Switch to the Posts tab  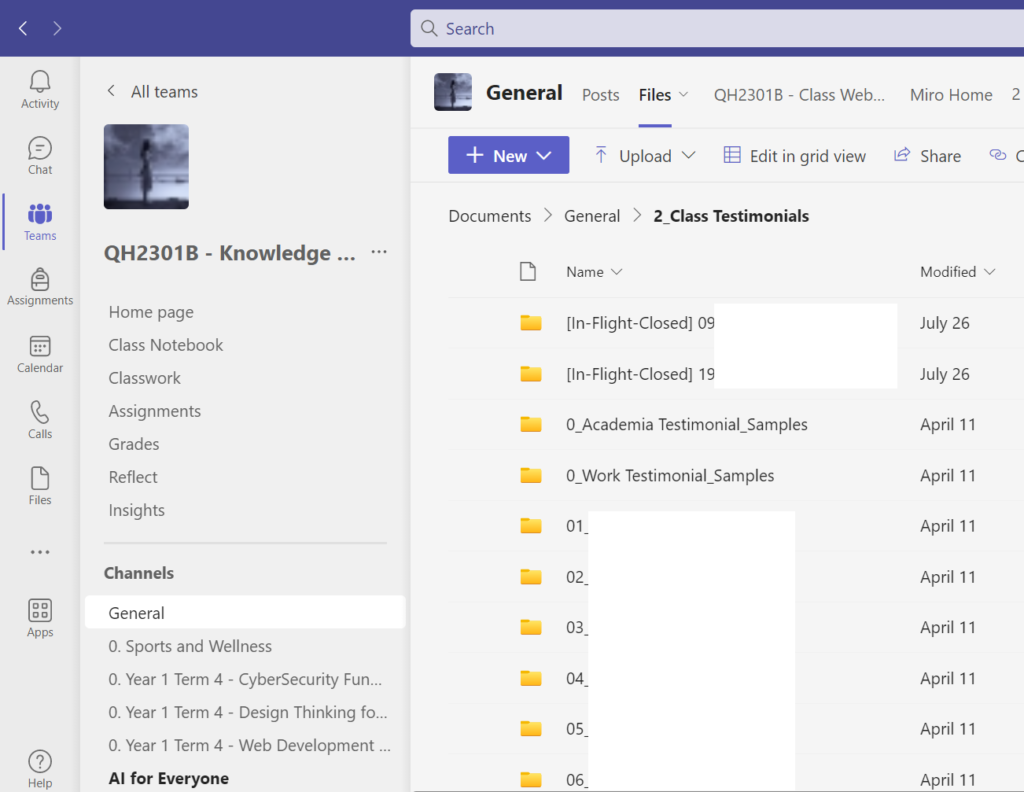[x=600, y=95]
